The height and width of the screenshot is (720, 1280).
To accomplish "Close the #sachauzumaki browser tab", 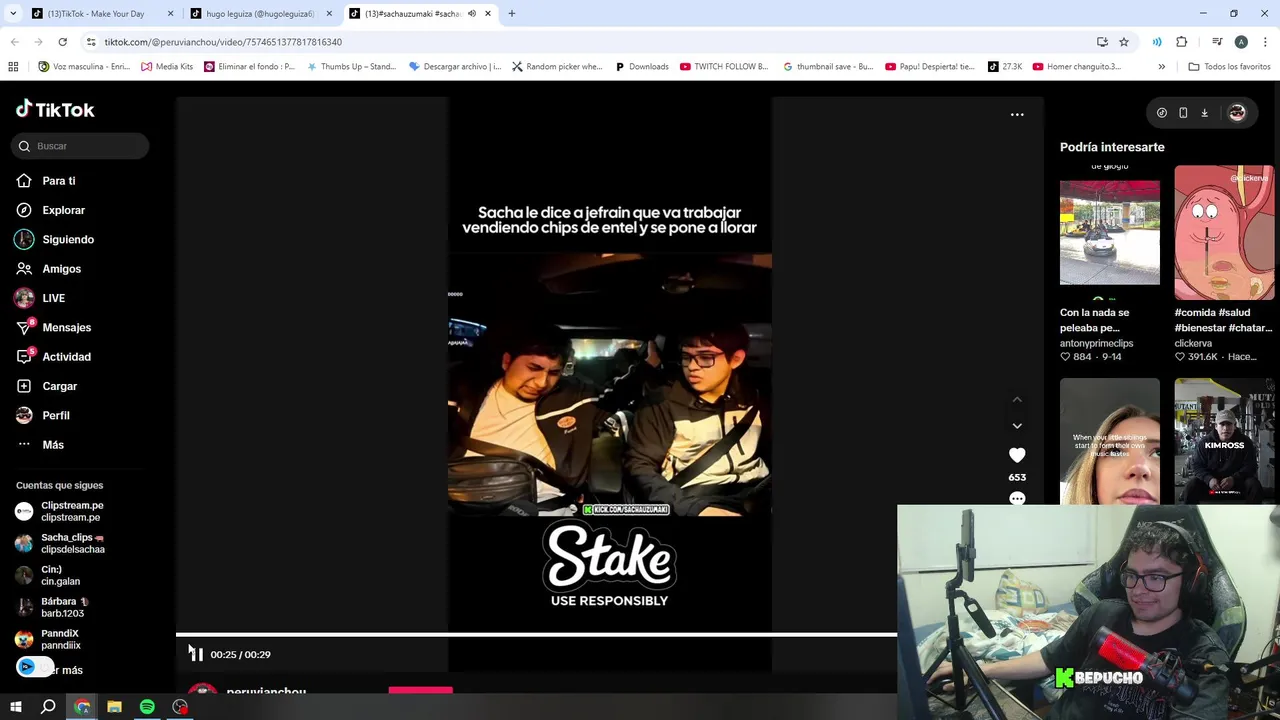I will pos(488,14).
